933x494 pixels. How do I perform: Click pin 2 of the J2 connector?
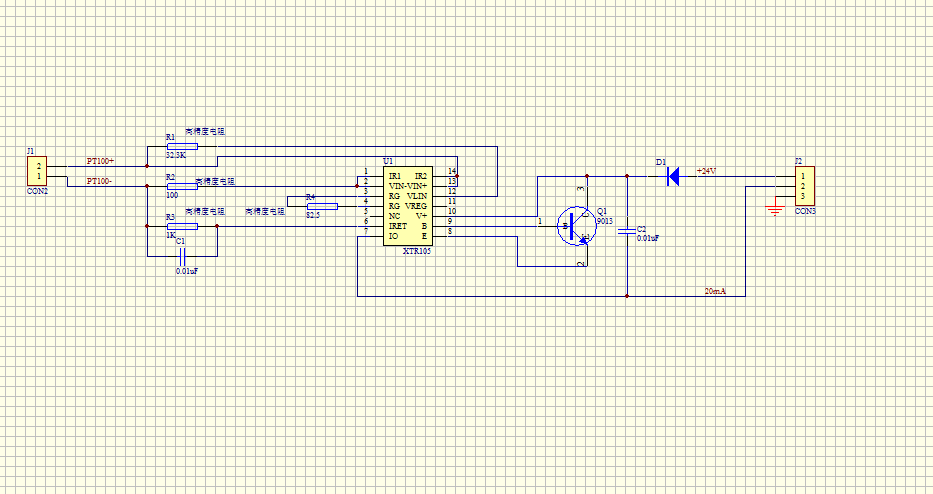pyautogui.click(x=802, y=186)
